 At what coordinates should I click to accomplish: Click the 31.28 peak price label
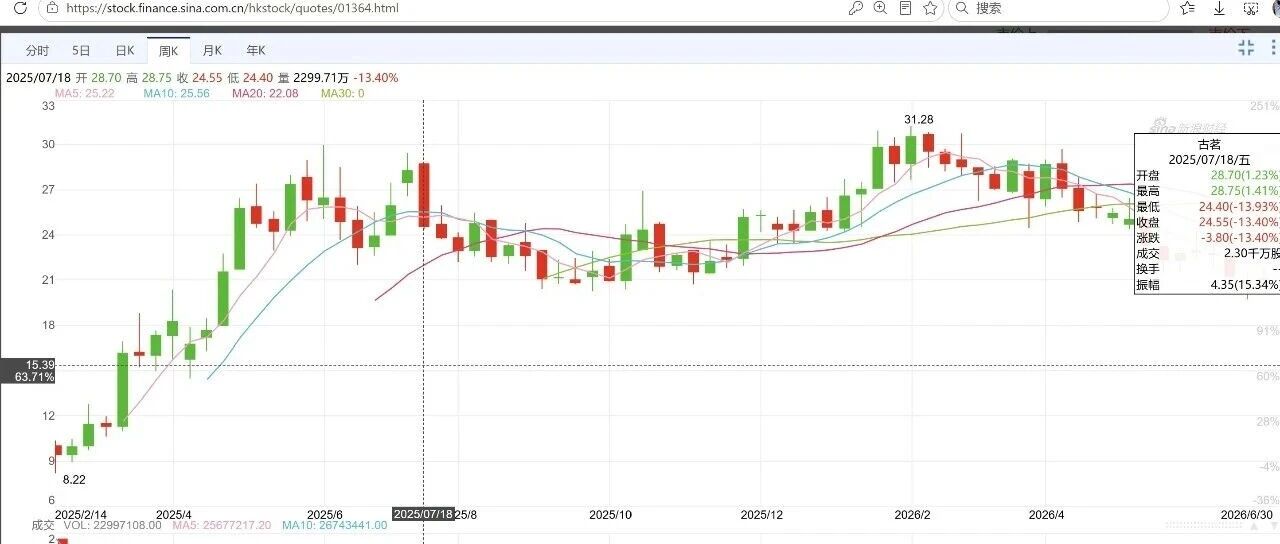tap(918, 120)
